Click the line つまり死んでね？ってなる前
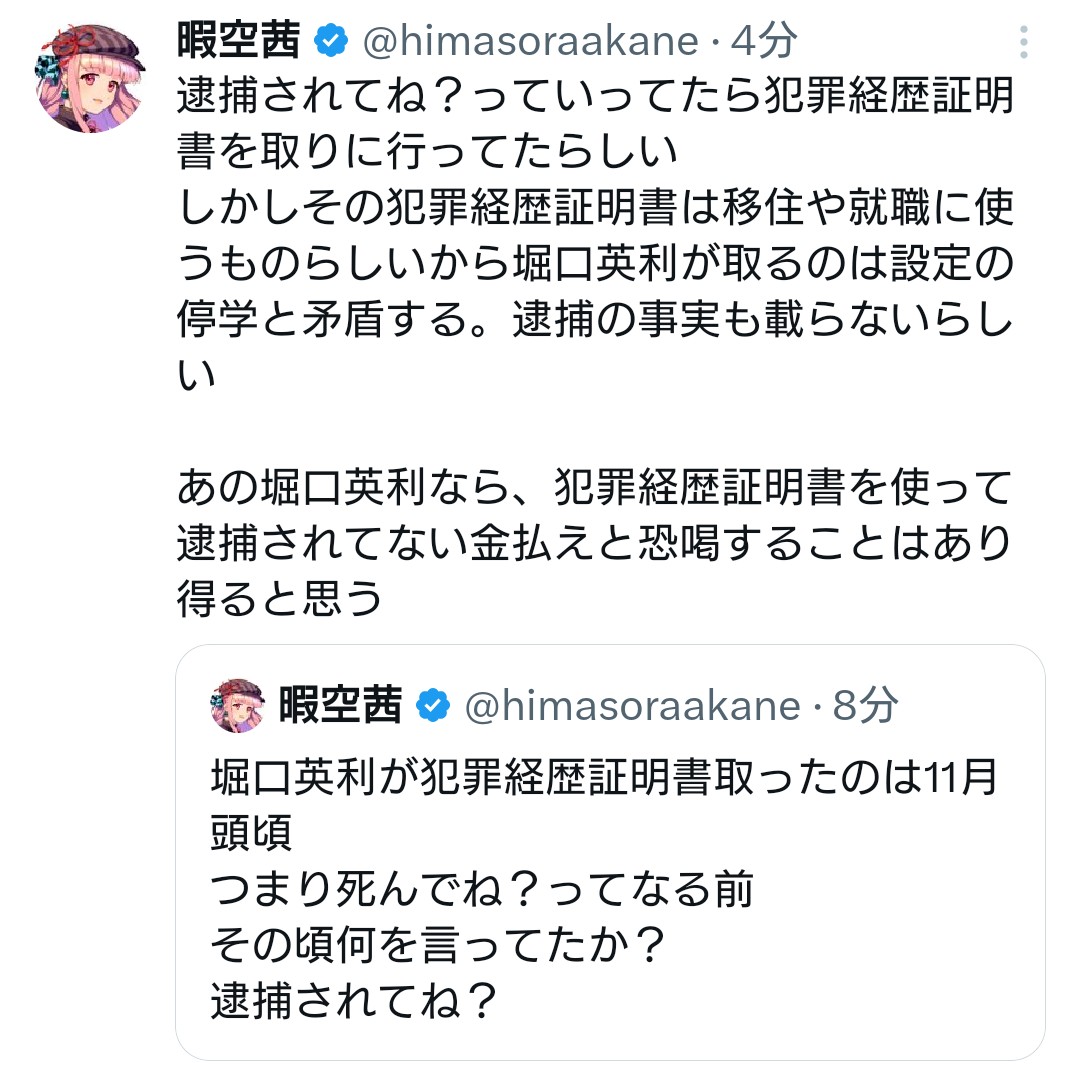This screenshot has height=1071, width=1080. pos(482,889)
